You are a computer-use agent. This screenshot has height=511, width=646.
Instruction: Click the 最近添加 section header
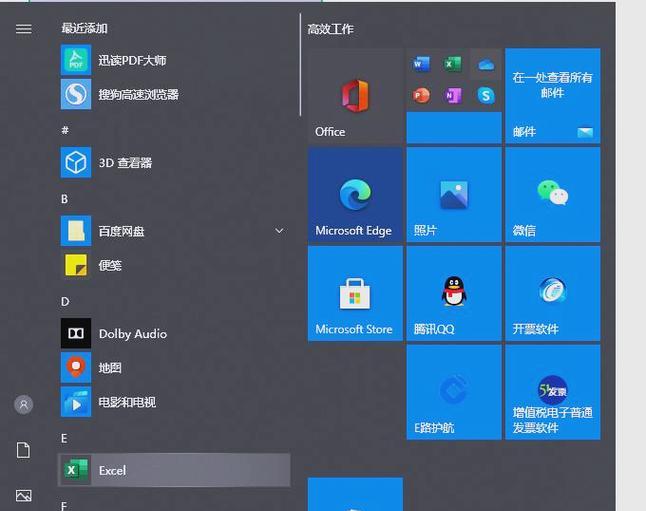pyautogui.click(x=84, y=28)
